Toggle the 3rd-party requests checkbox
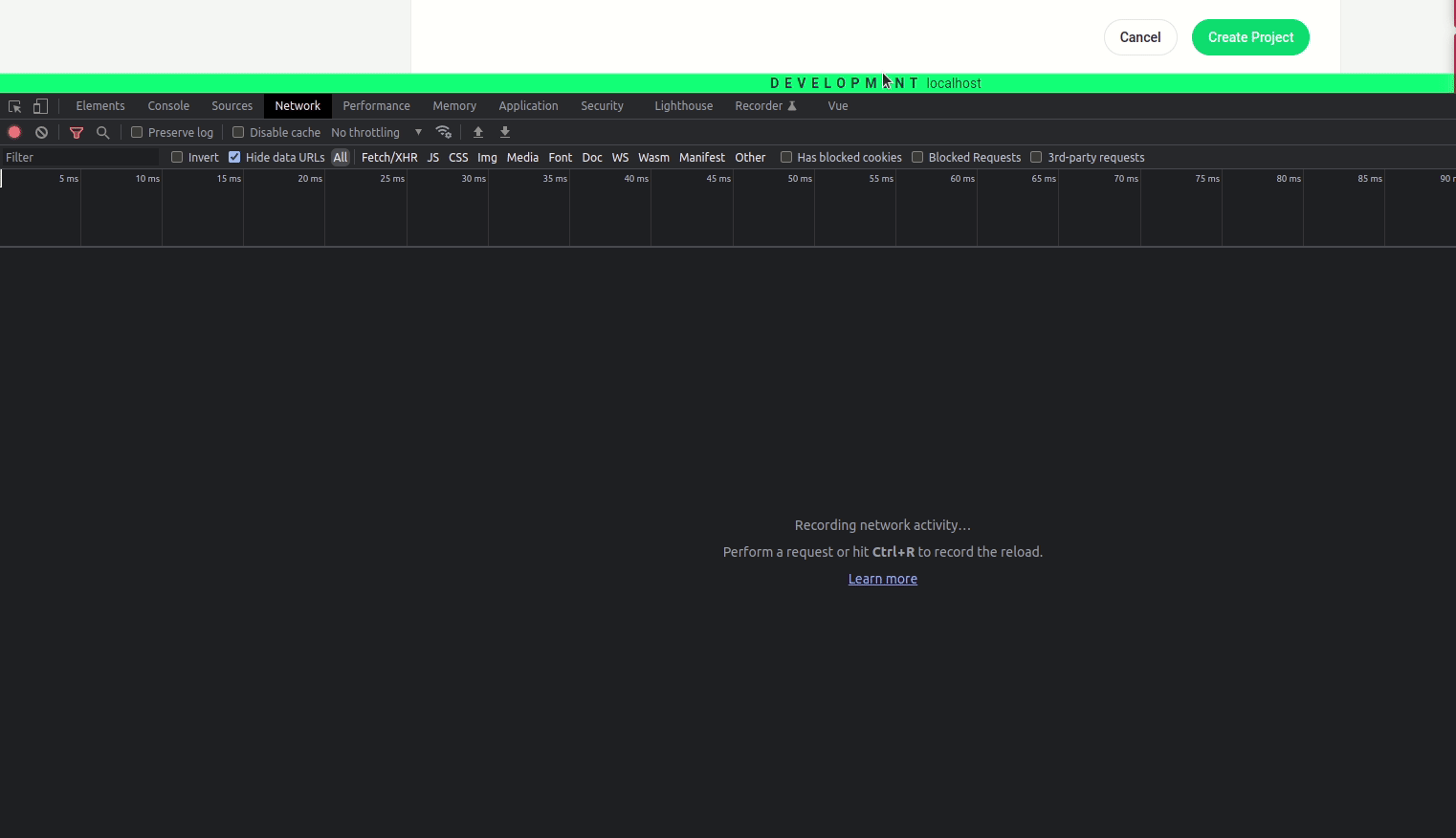1456x838 pixels. point(1036,157)
